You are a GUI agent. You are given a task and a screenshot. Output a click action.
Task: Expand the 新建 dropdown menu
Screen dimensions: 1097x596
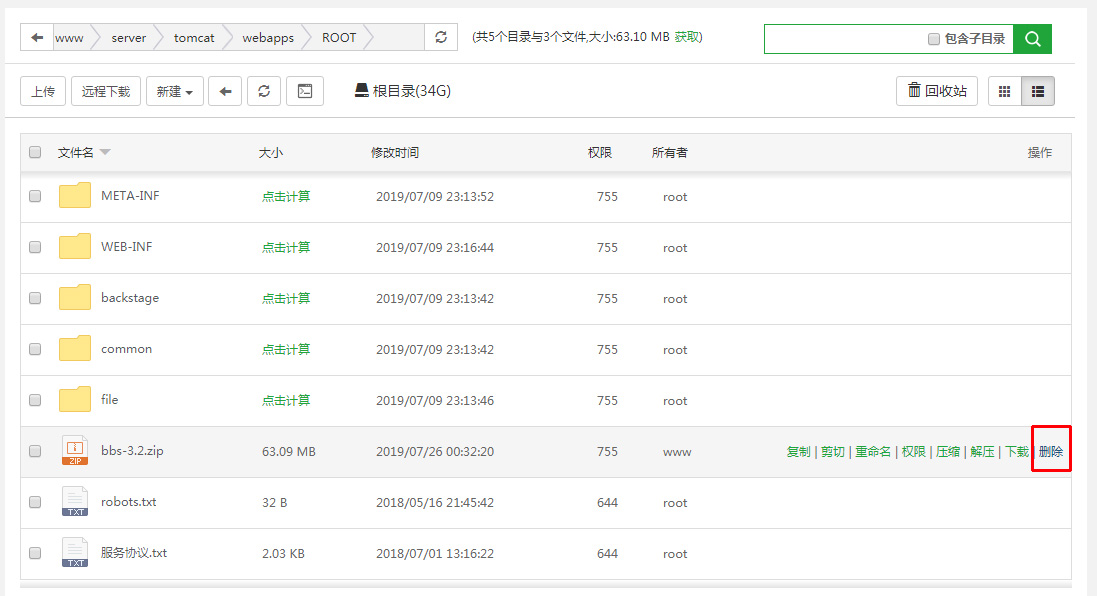click(175, 91)
